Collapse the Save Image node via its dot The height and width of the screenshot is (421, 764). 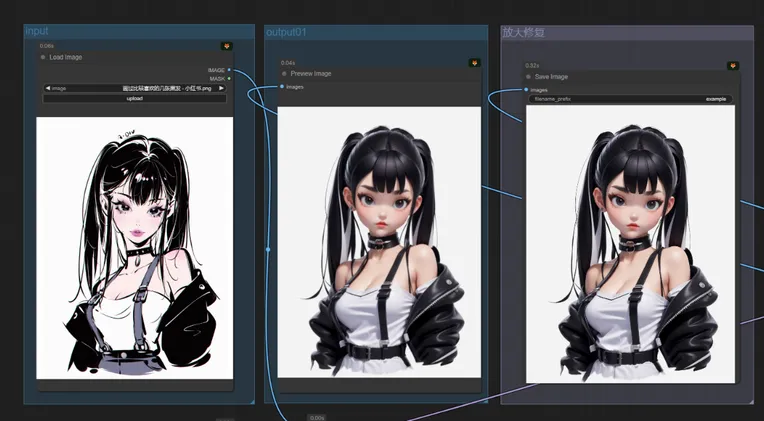click(x=528, y=77)
